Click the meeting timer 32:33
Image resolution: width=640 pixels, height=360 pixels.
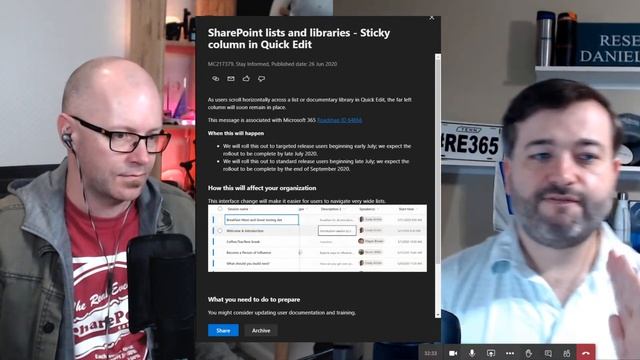pyautogui.click(x=431, y=353)
